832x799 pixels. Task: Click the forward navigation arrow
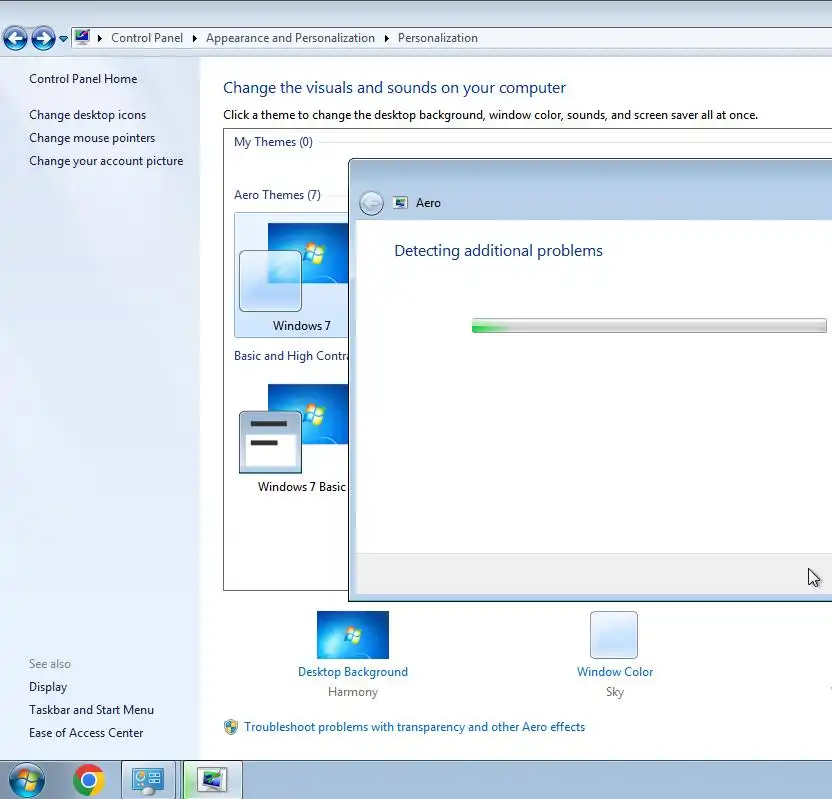pos(43,38)
